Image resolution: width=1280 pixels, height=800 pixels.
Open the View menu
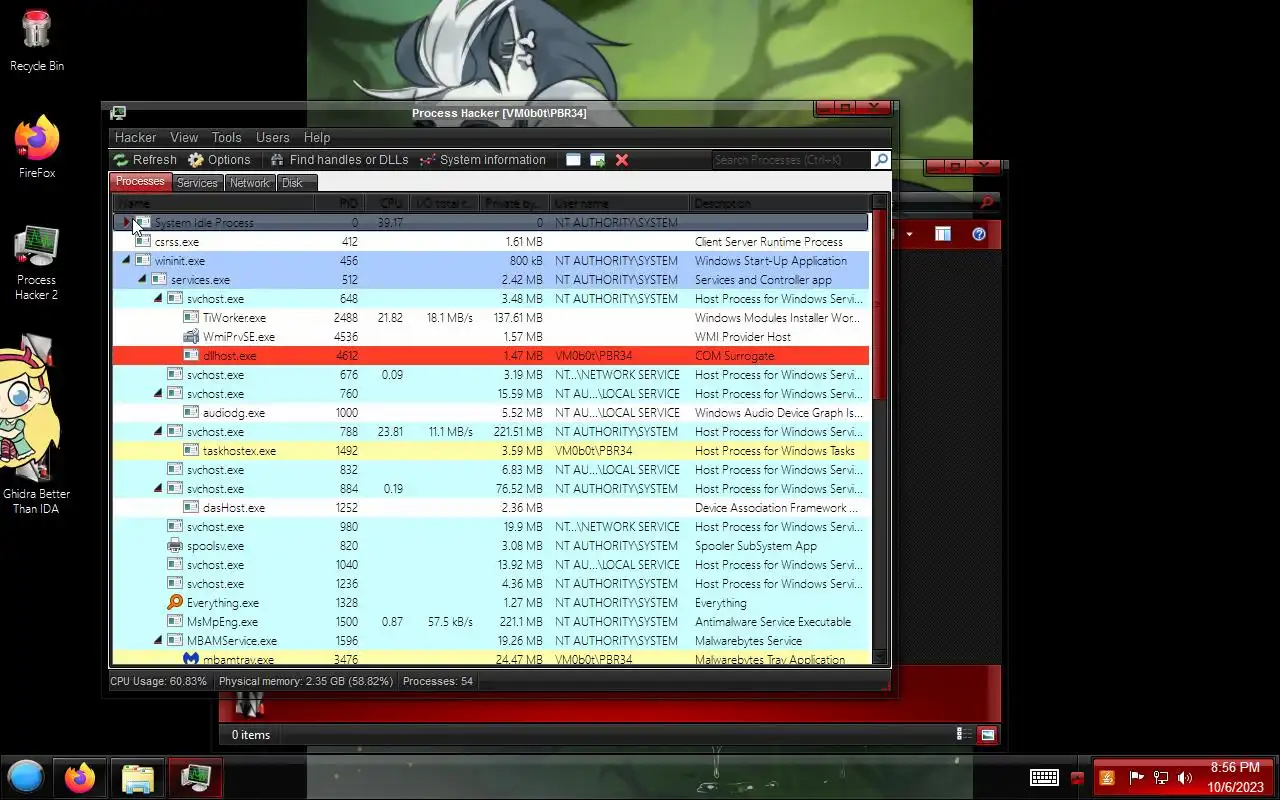click(184, 138)
